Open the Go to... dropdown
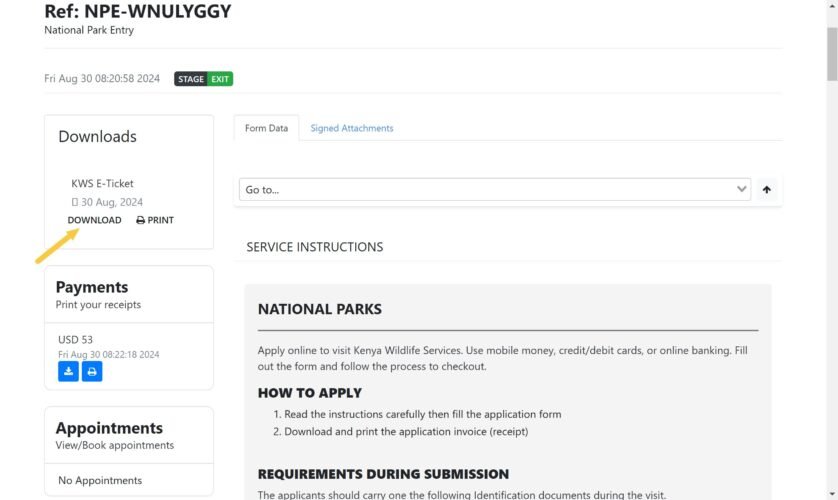Viewport: 838px width, 500px height. [x=495, y=190]
